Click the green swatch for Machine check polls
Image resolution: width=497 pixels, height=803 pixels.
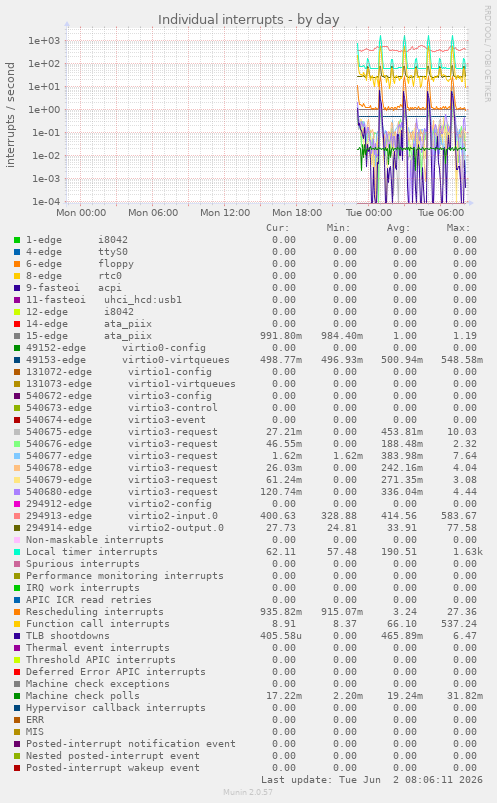point(17,696)
